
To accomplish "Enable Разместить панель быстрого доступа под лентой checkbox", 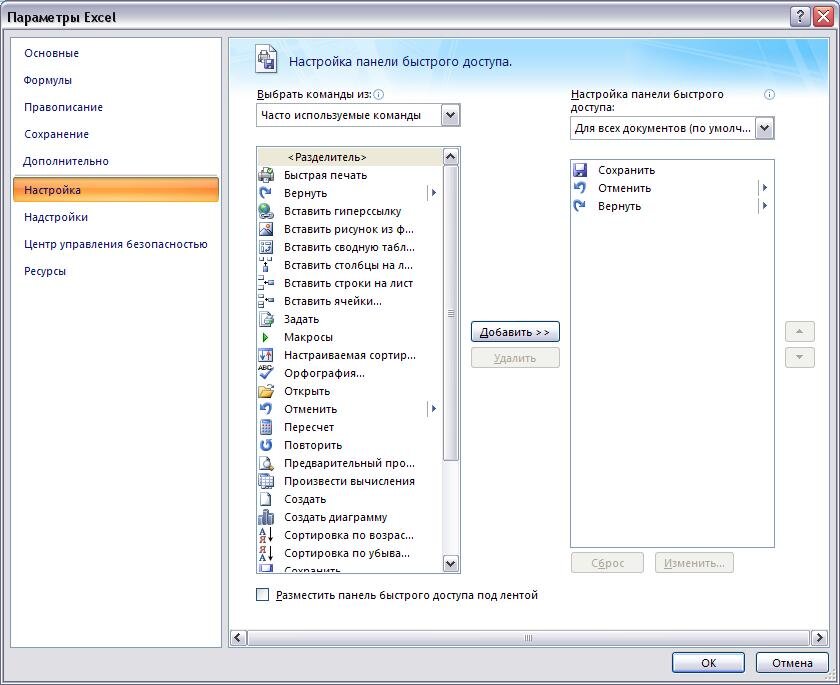I will 262,594.
